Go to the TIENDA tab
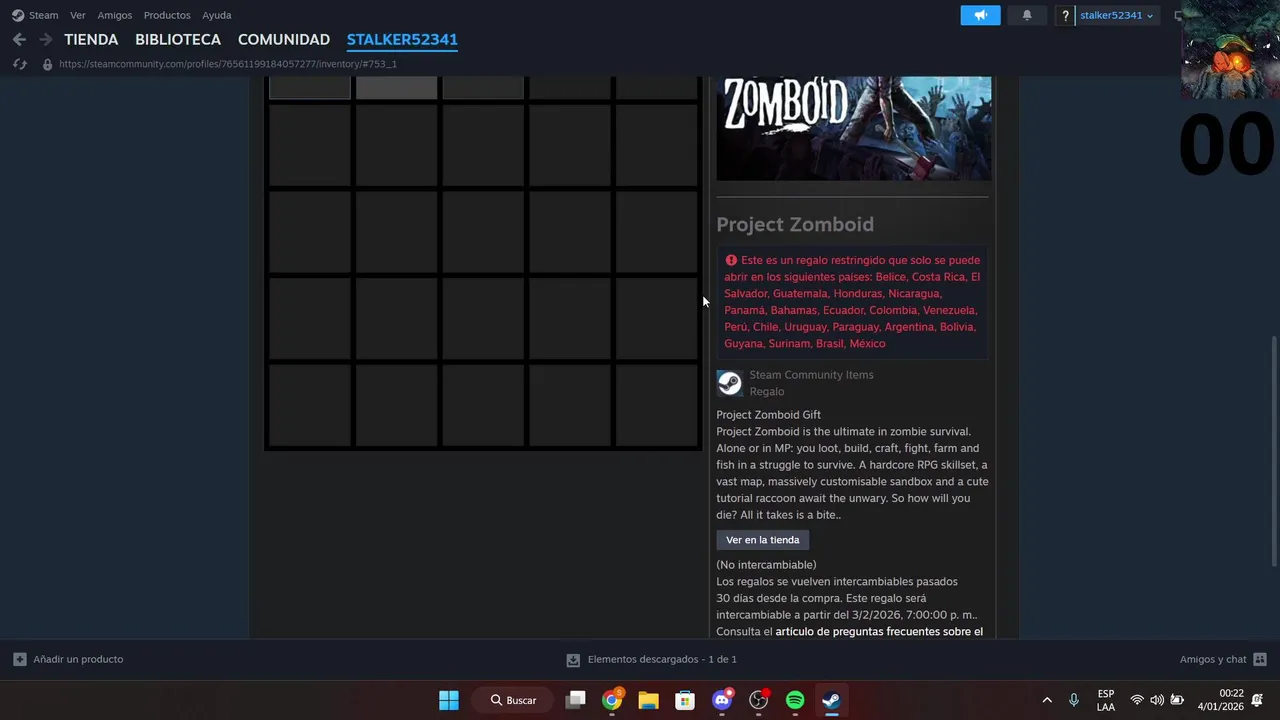Viewport: 1280px width, 720px height. [91, 40]
